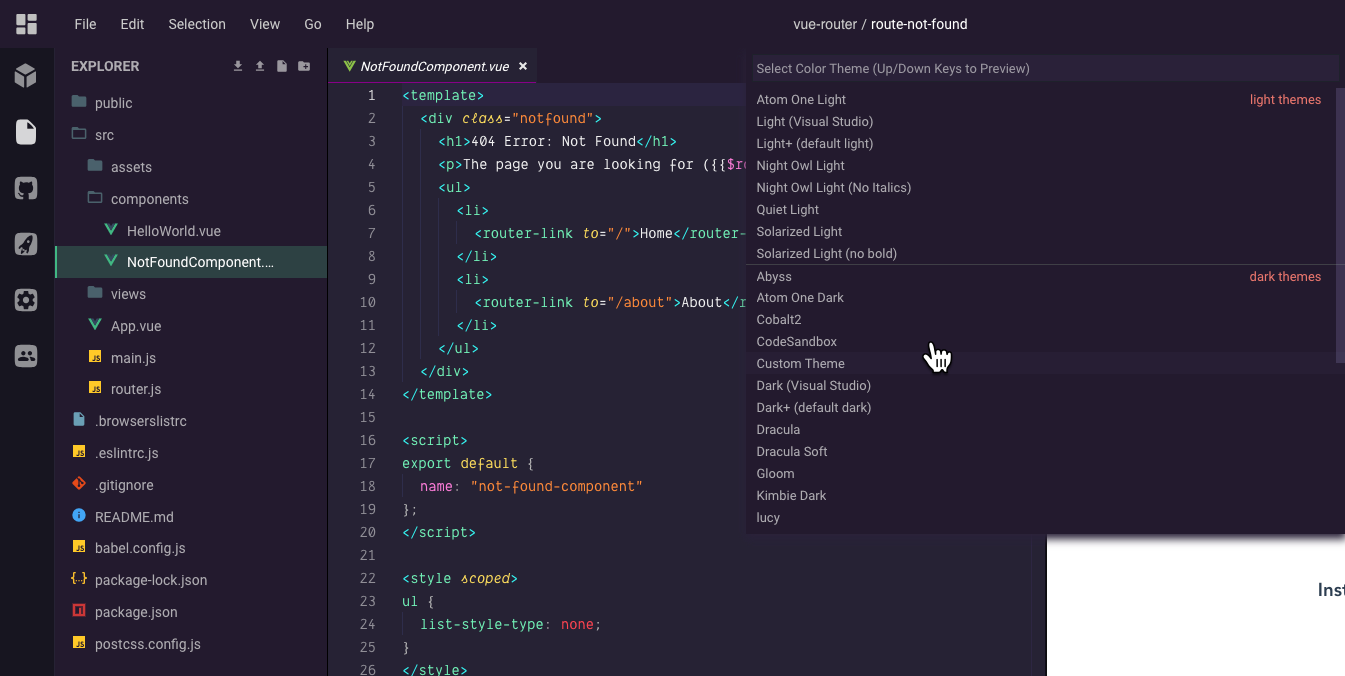
Task: Open the Selection menu
Action: tap(197, 24)
